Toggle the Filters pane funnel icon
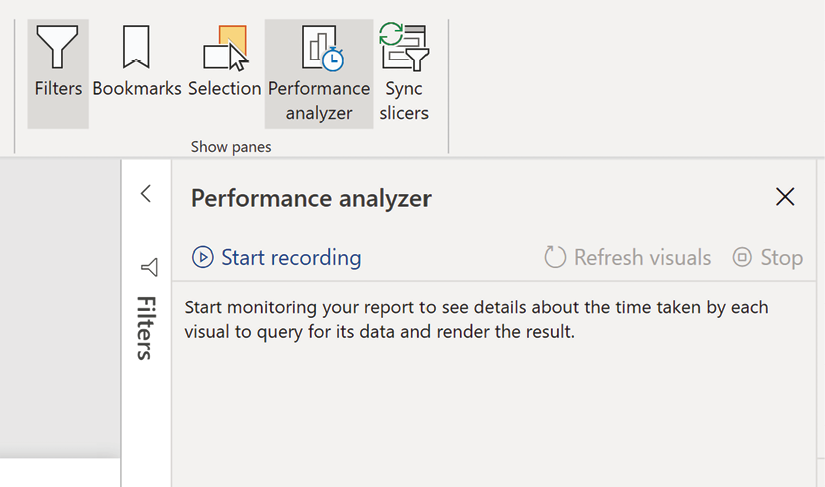 57,47
